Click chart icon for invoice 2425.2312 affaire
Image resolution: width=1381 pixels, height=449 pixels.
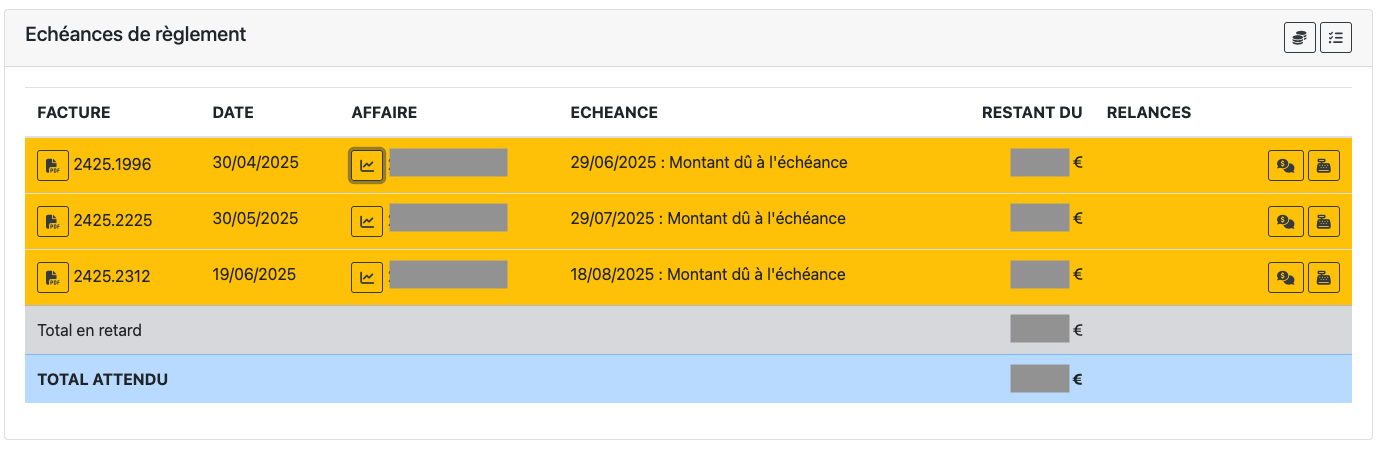click(x=367, y=277)
